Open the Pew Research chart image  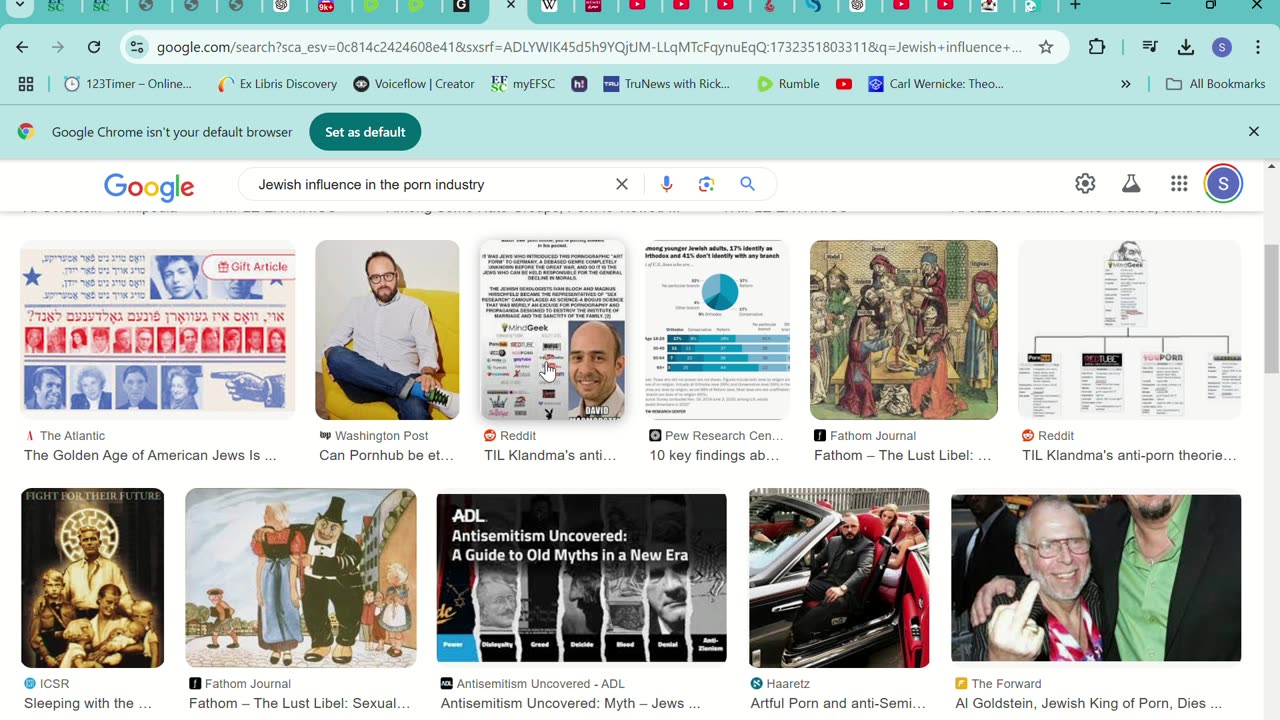tap(717, 329)
